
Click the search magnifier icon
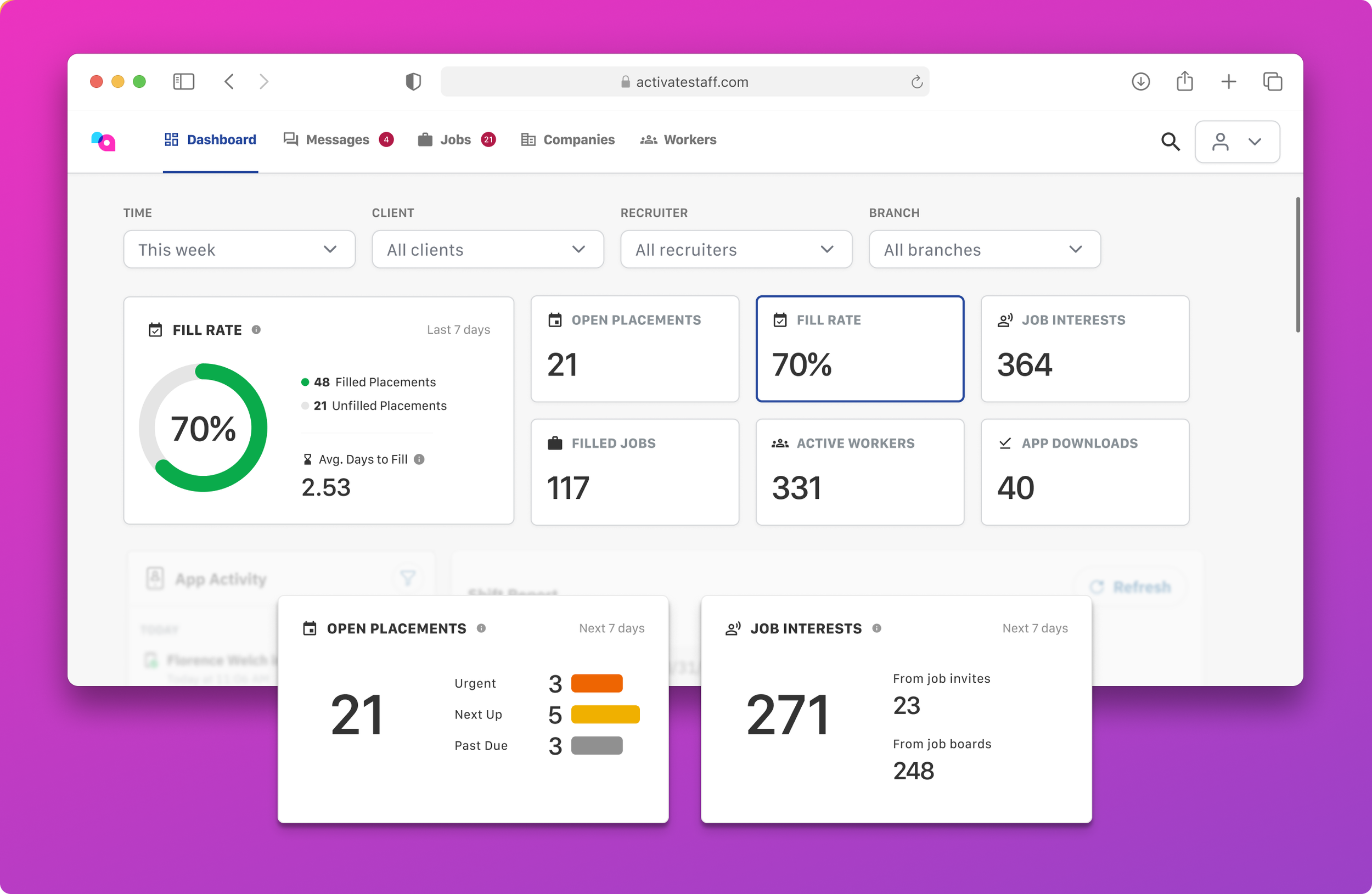click(1169, 141)
